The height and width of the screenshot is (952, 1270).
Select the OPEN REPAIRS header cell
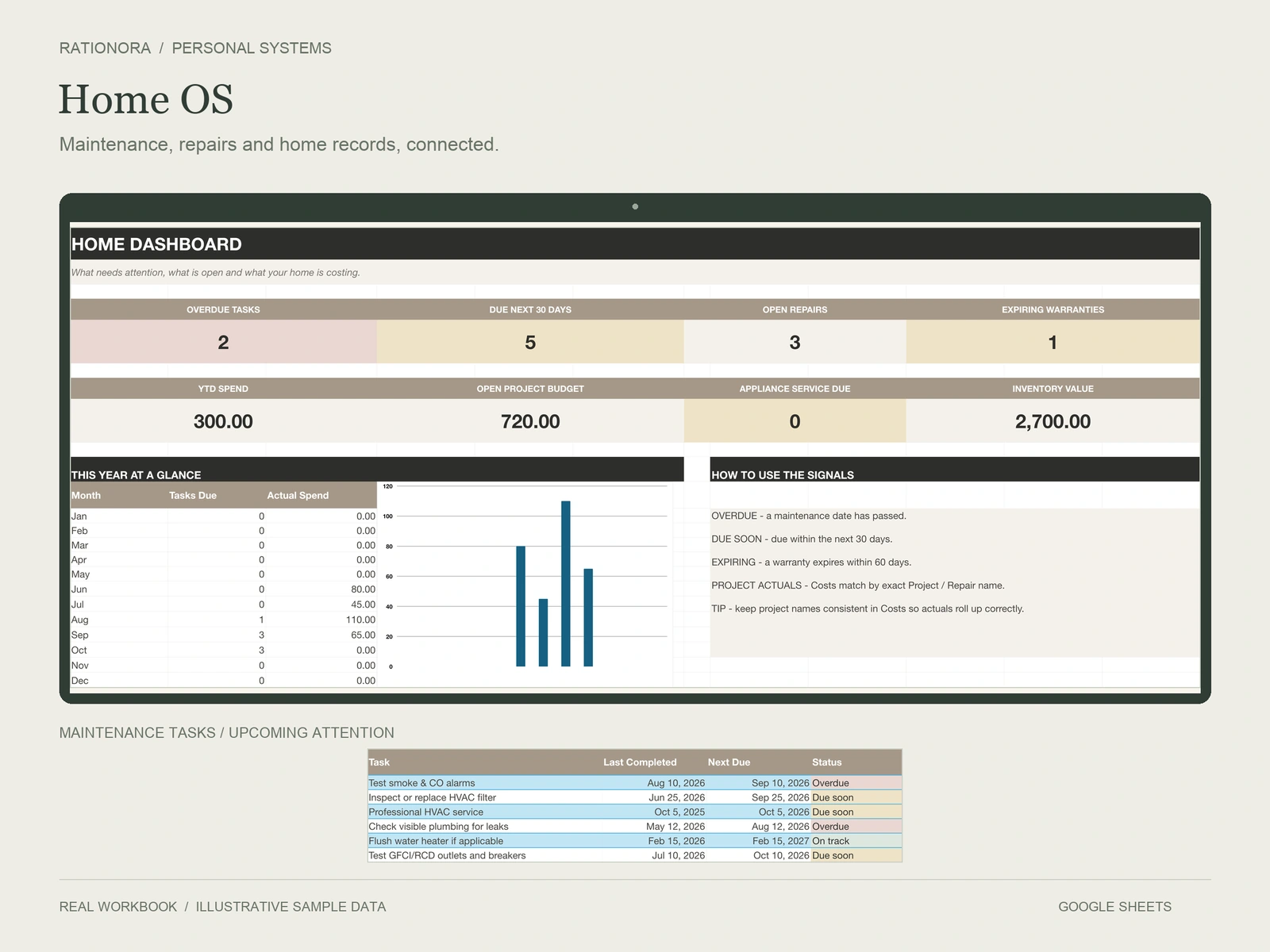click(x=795, y=309)
